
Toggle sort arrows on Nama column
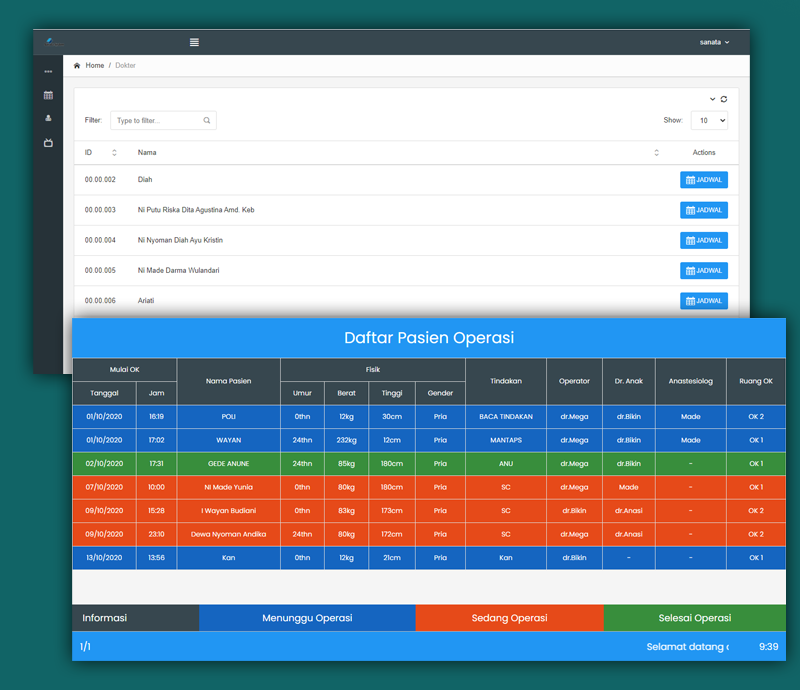click(656, 153)
